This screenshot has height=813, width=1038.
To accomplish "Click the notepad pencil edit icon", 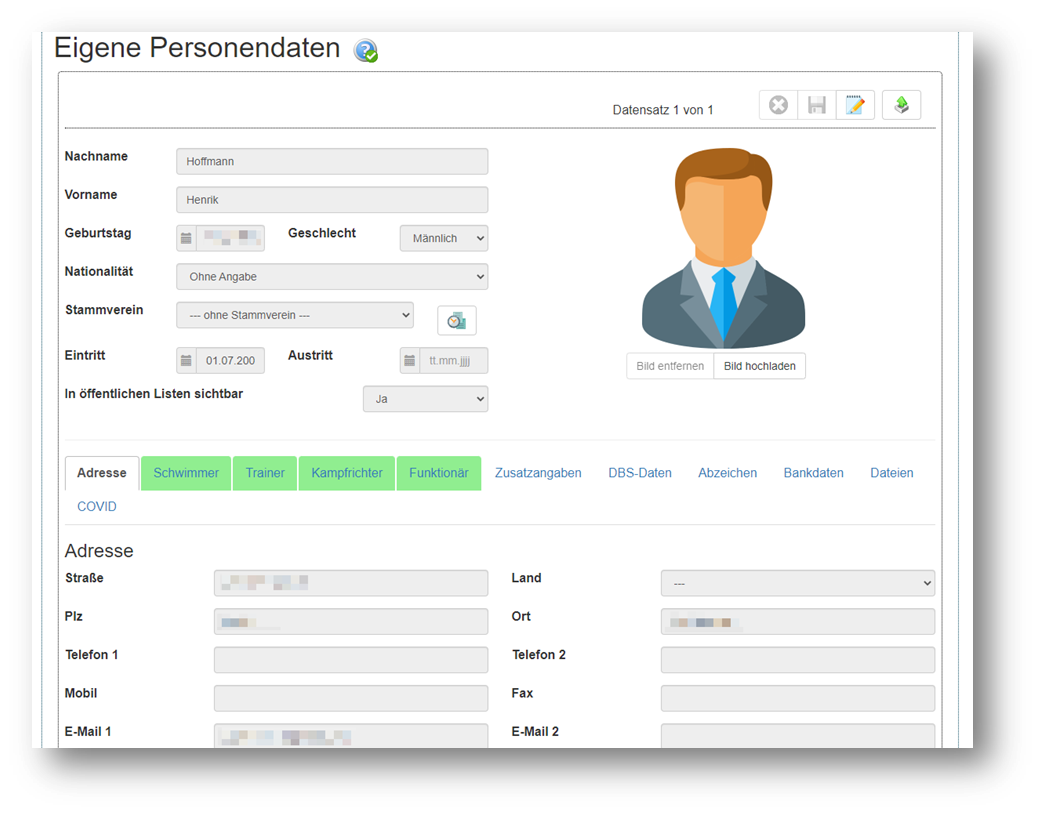I will [855, 105].
